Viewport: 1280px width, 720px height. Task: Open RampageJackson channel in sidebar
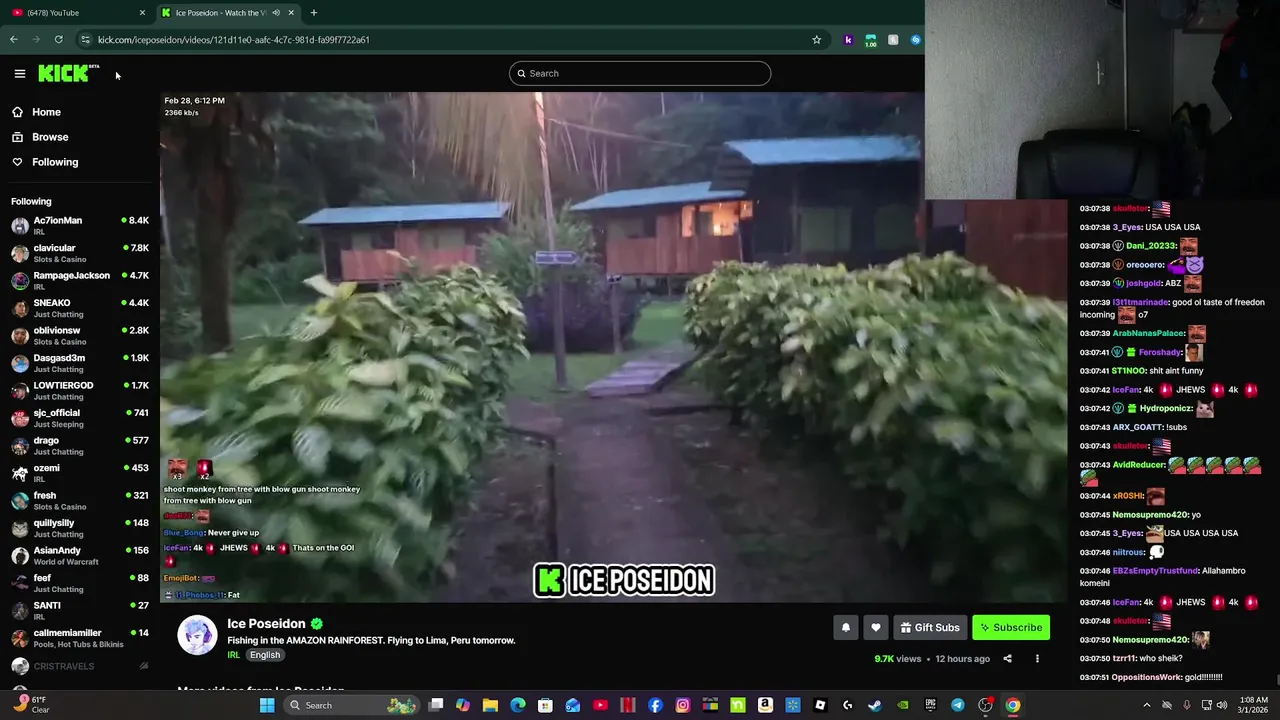click(80, 280)
